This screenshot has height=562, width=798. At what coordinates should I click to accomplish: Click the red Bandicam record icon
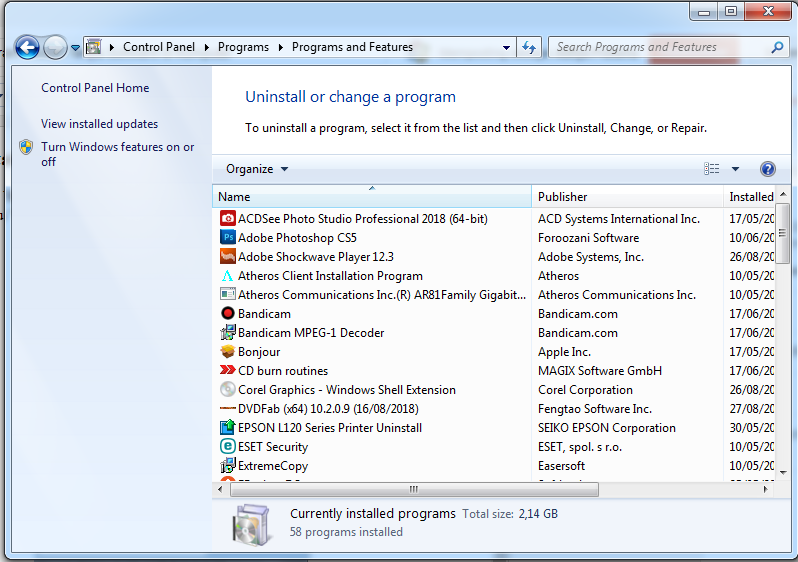click(x=227, y=314)
